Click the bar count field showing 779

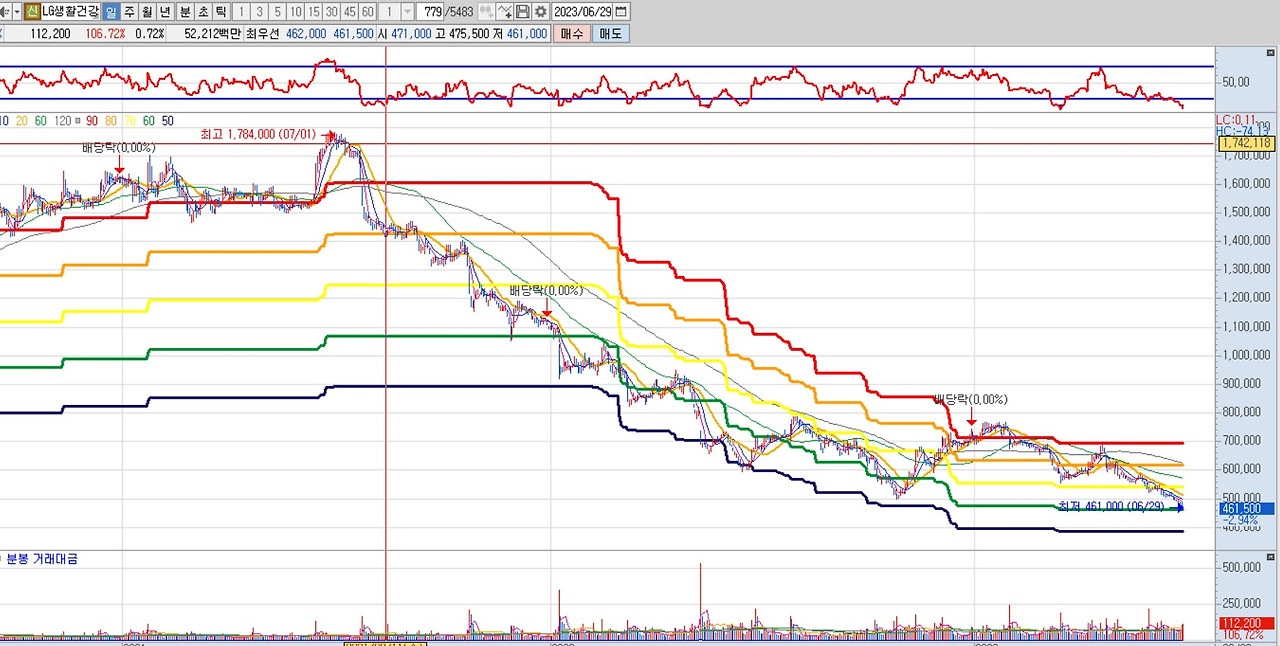pyautogui.click(x=431, y=11)
